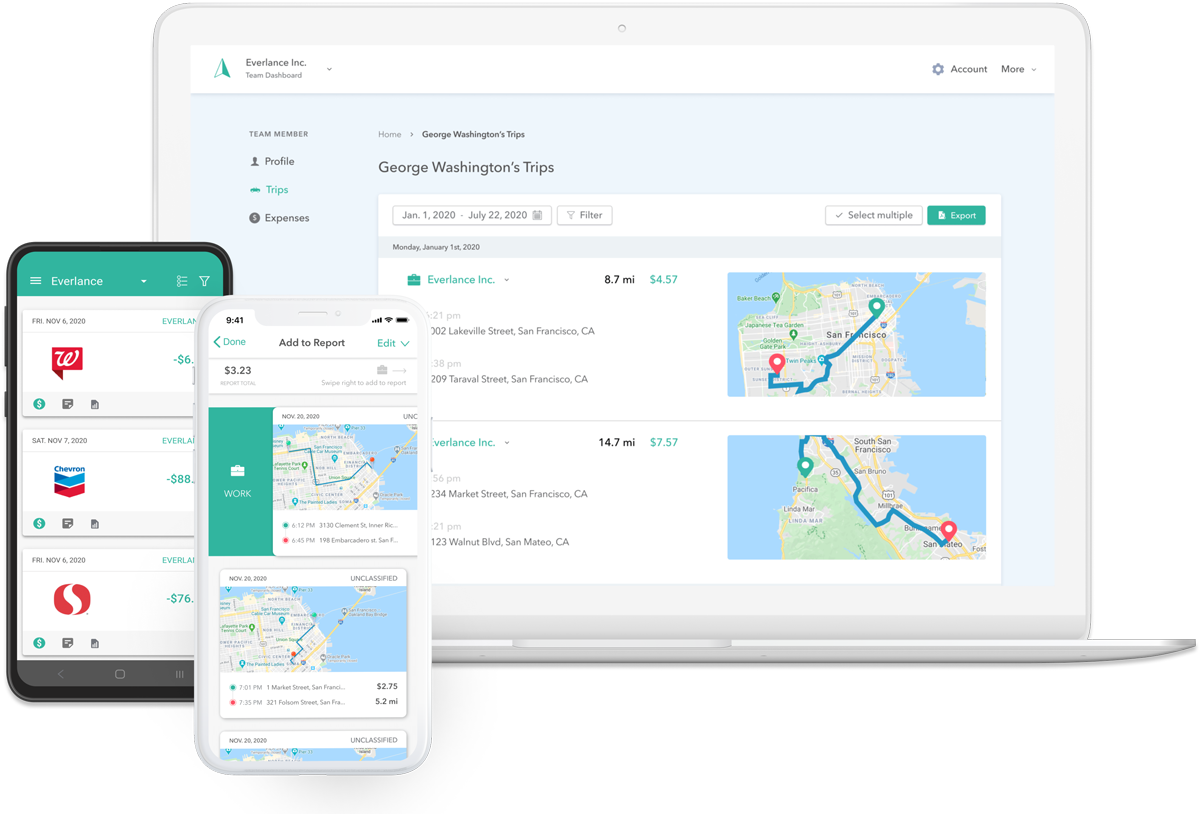Open the Everlance dropdown in the Android header

[x=143, y=281]
